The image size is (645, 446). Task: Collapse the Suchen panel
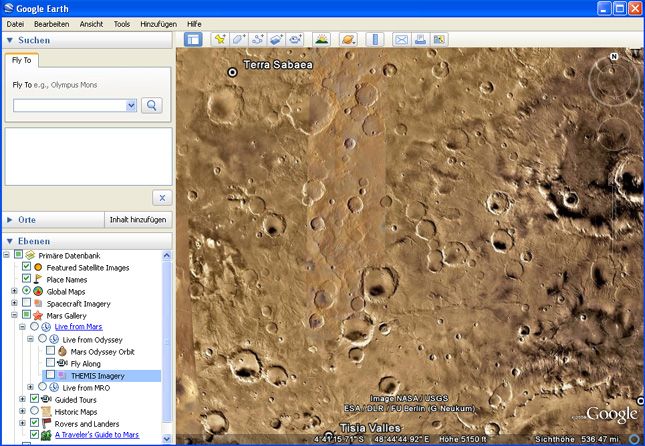pyautogui.click(x=10, y=40)
